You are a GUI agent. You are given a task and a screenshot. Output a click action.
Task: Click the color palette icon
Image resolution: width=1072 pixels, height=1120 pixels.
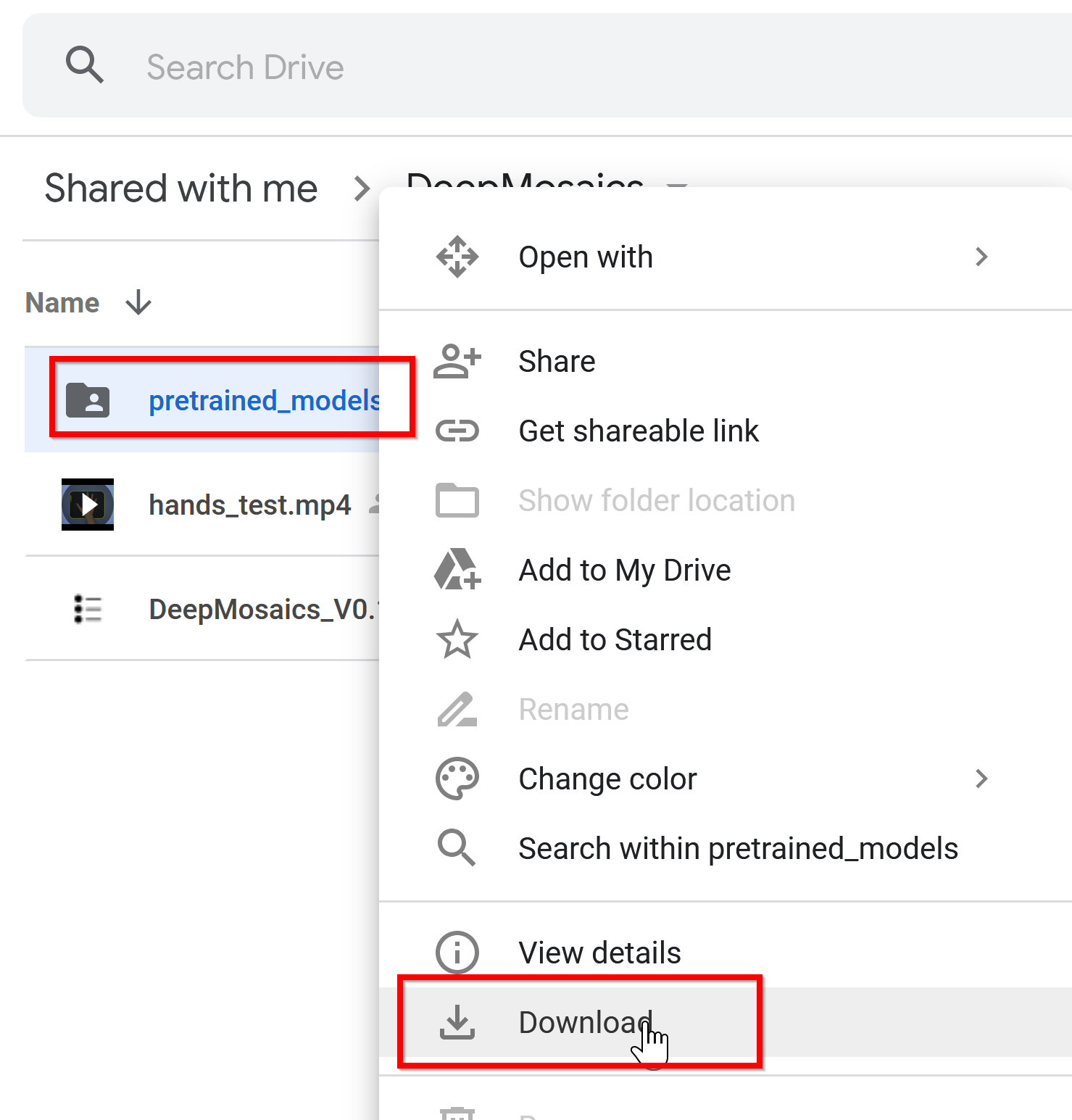pos(457,779)
